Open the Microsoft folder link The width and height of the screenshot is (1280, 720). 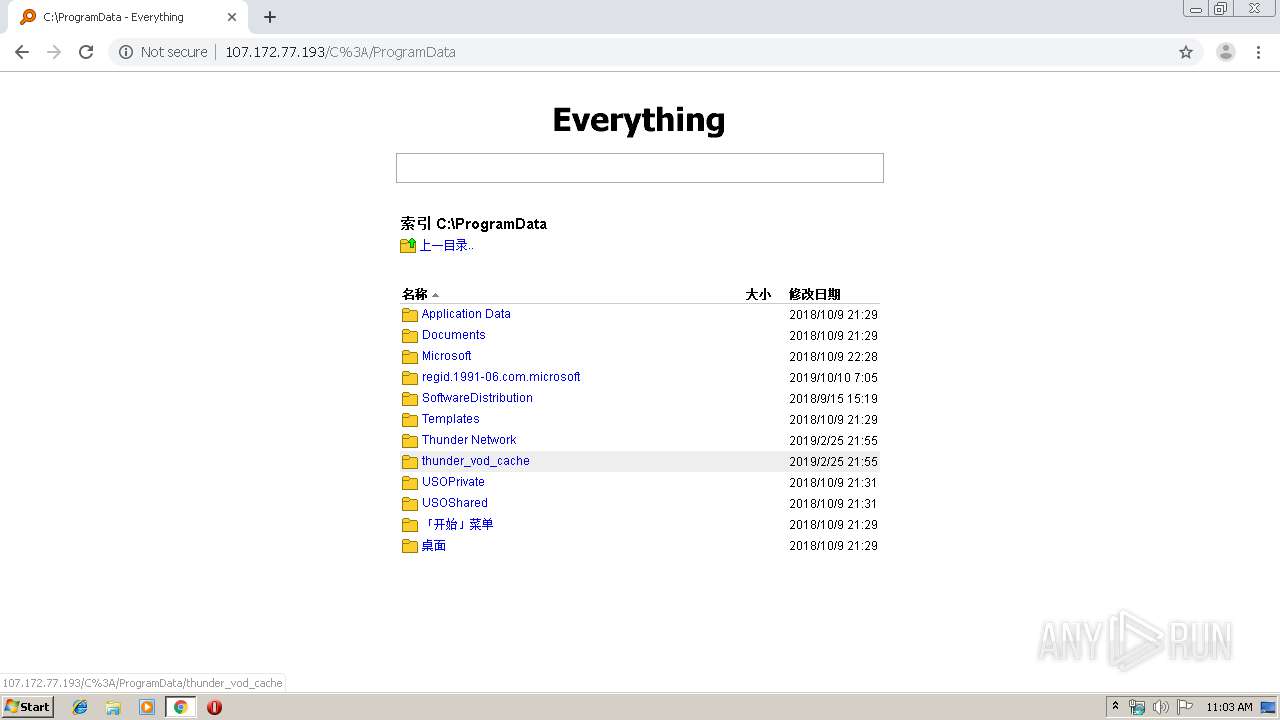(446, 356)
